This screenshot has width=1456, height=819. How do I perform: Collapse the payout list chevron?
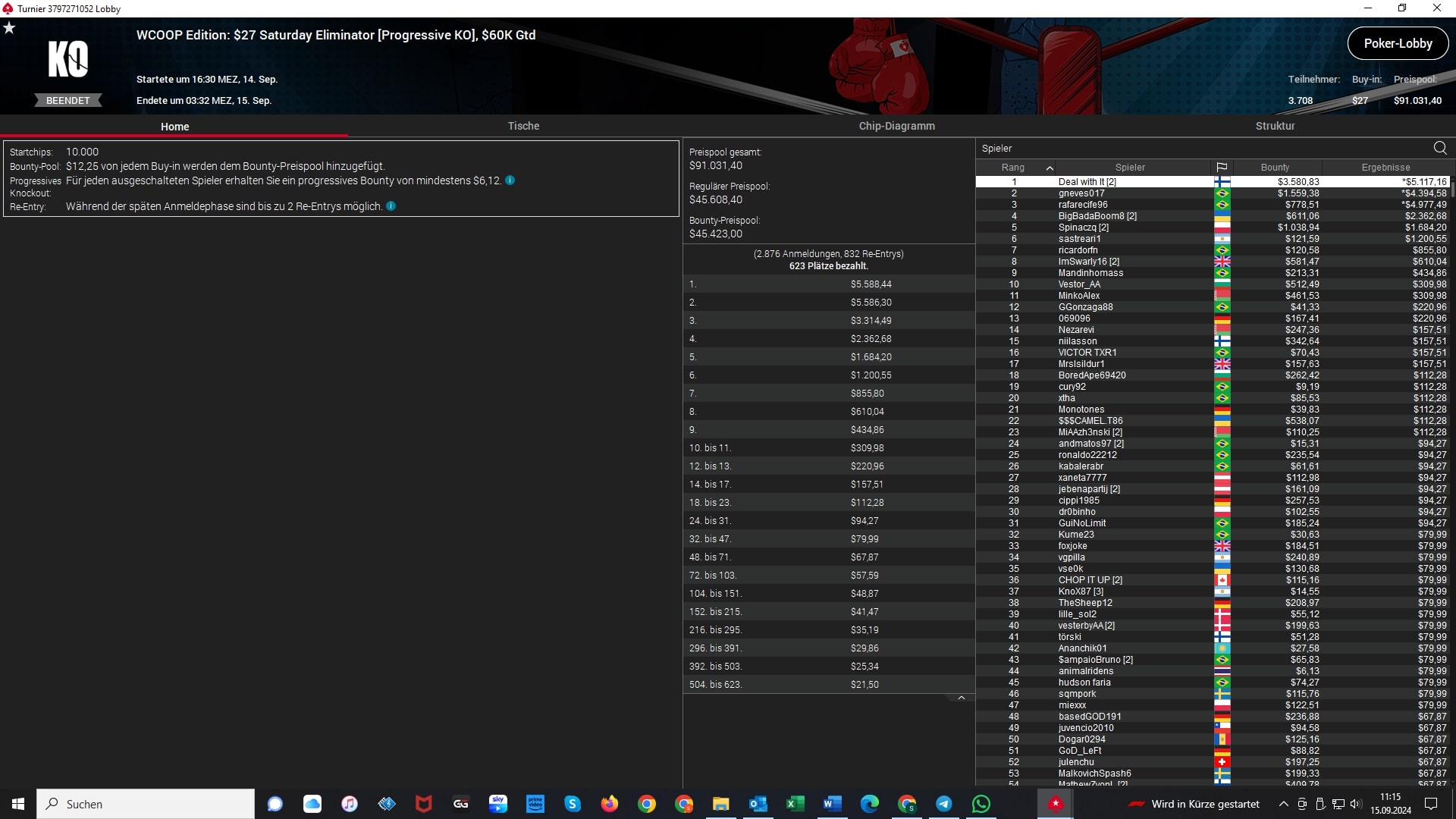point(962,698)
